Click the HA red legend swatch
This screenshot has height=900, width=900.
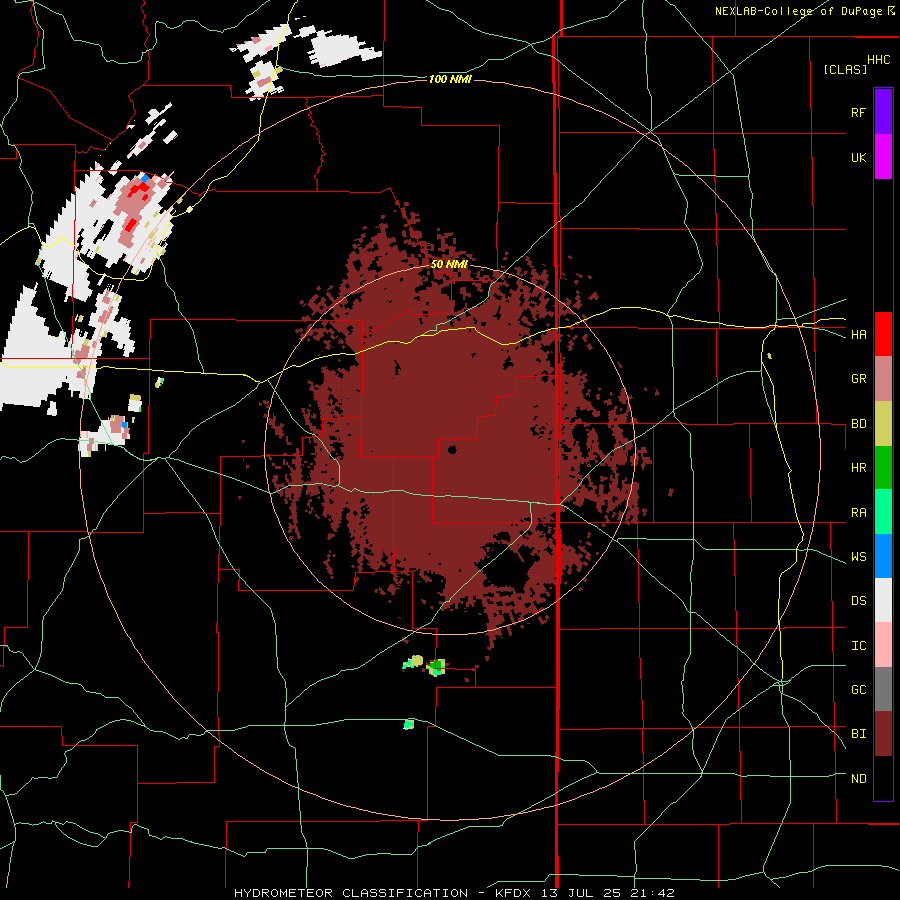[883, 334]
